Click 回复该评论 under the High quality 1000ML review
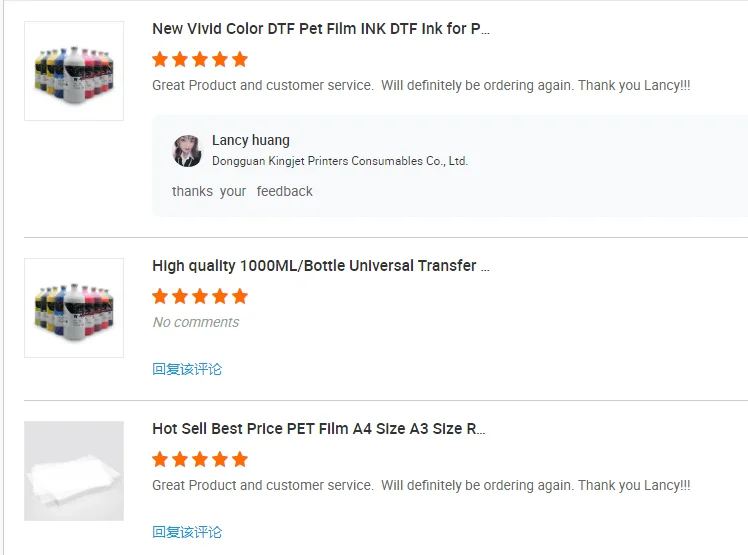Image resolution: width=748 pixels, height=555 pixels. pyautogui.click(x=187, y=369)
